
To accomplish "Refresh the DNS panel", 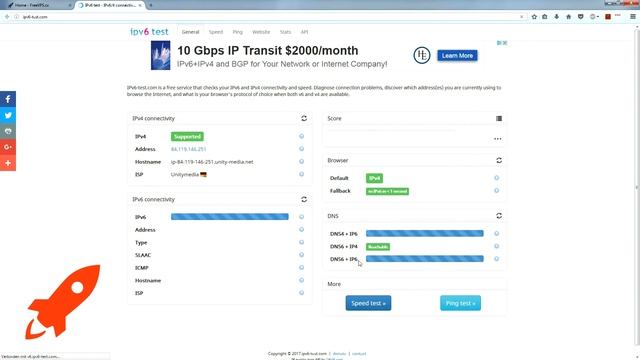I will point(499,216).
